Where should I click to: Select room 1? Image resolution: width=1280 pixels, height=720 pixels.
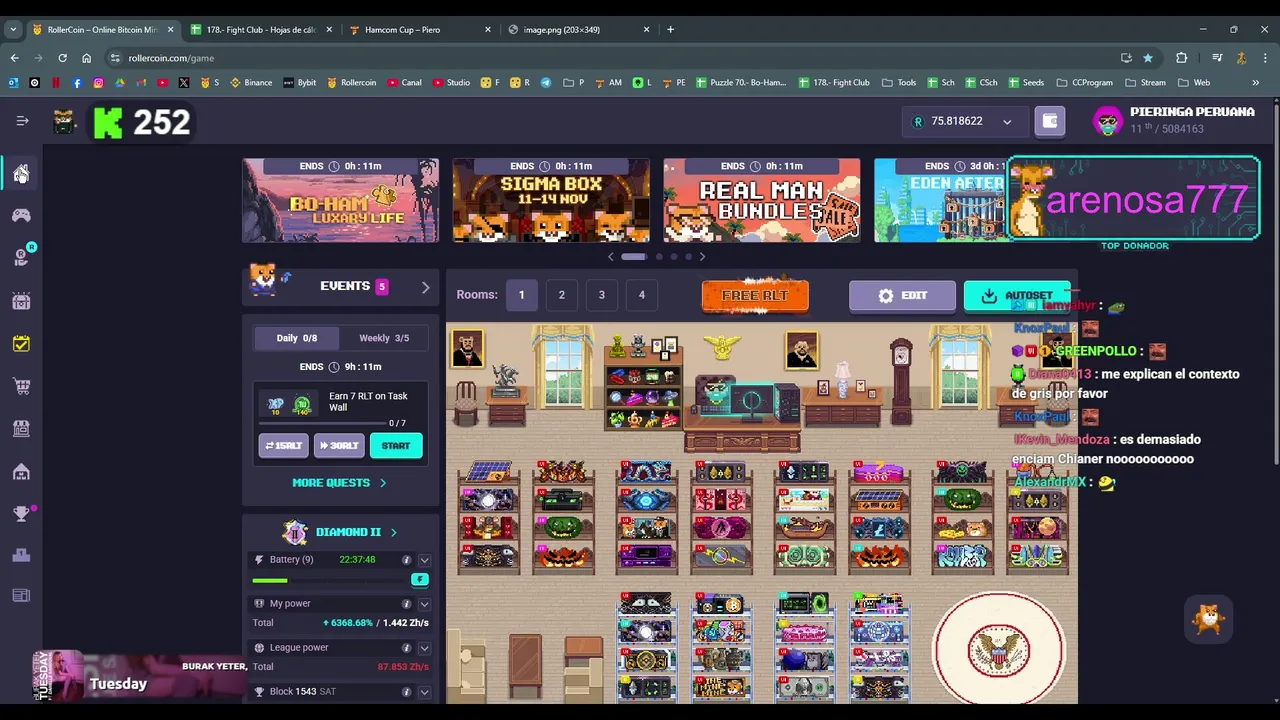(521, 295)
